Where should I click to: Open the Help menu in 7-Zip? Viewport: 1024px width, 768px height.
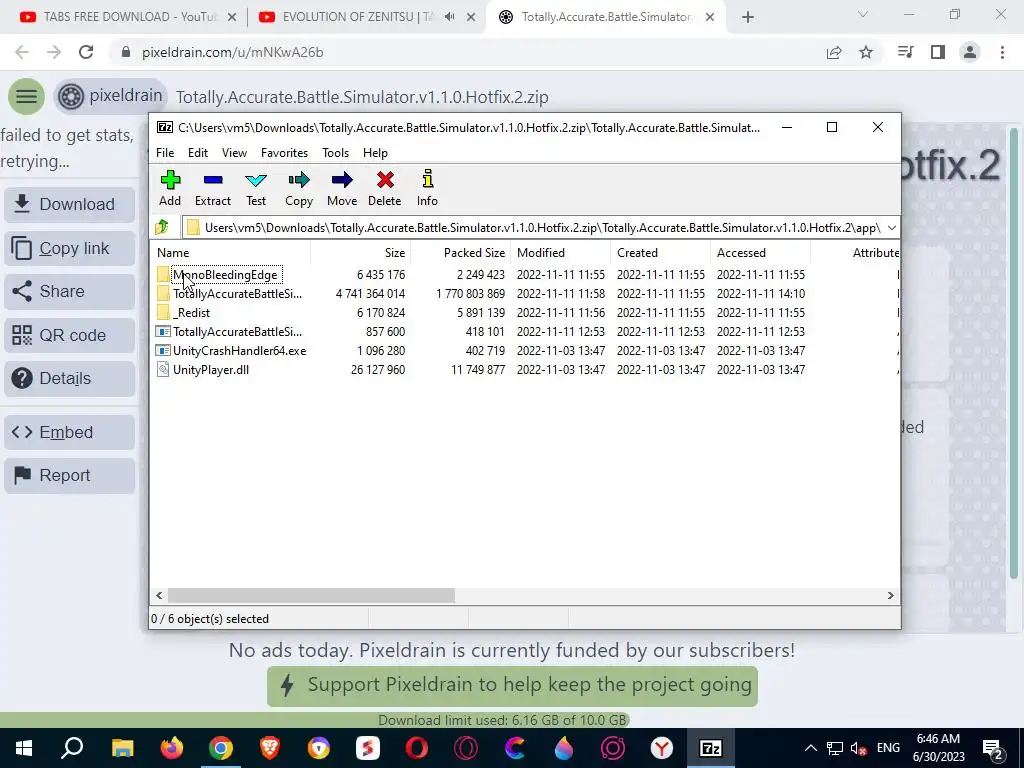[x=376, y=153]
